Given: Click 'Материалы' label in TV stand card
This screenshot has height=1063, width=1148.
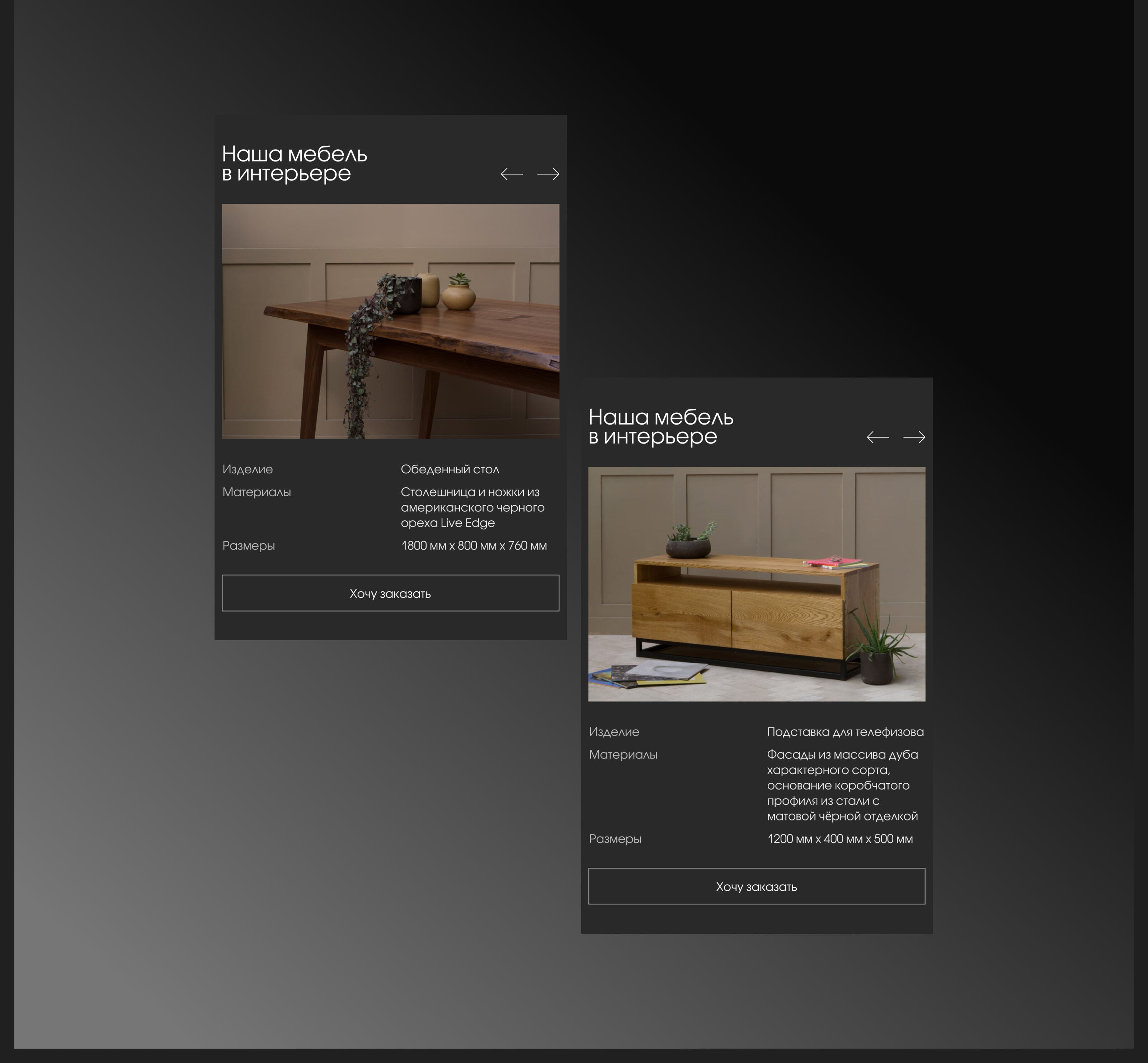Looking at the screenshot, I should pos(623,755).
